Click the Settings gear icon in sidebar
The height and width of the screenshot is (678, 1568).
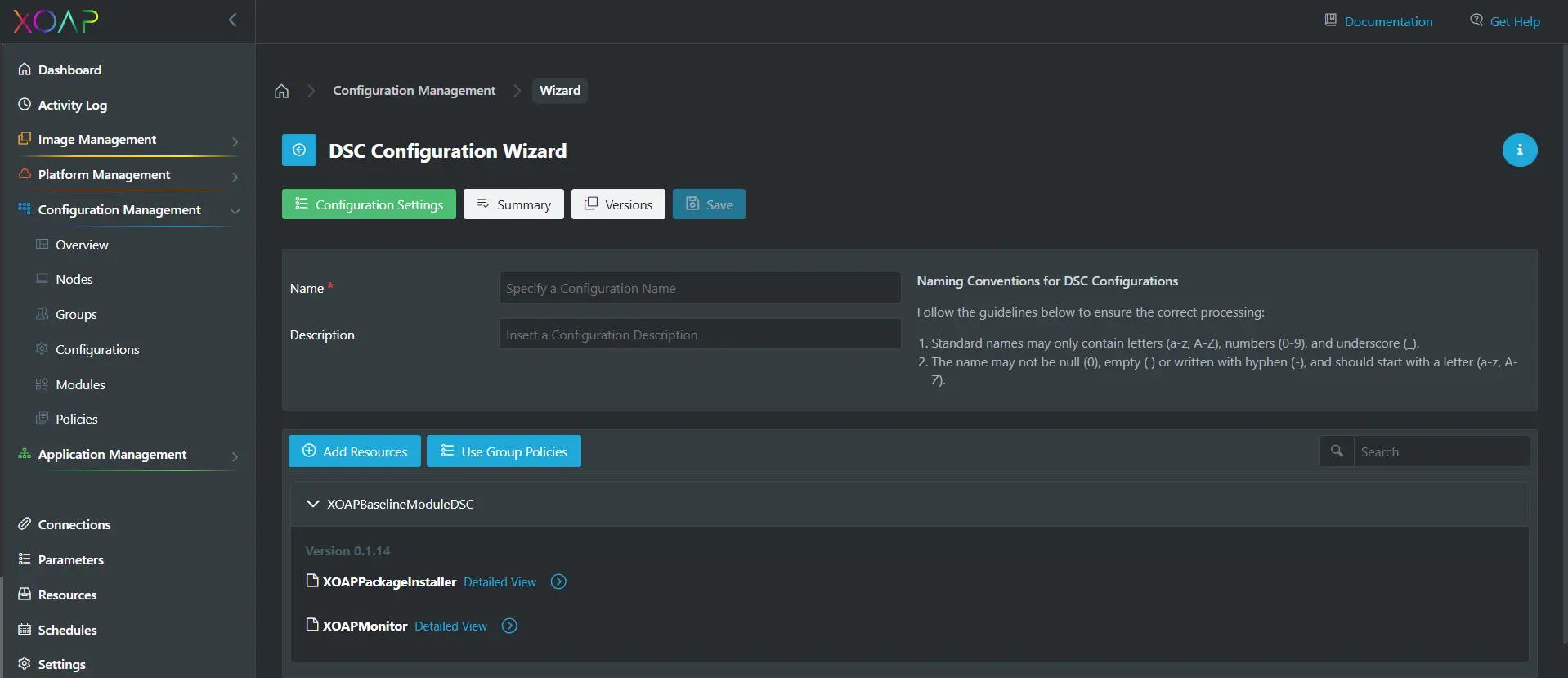25,663
